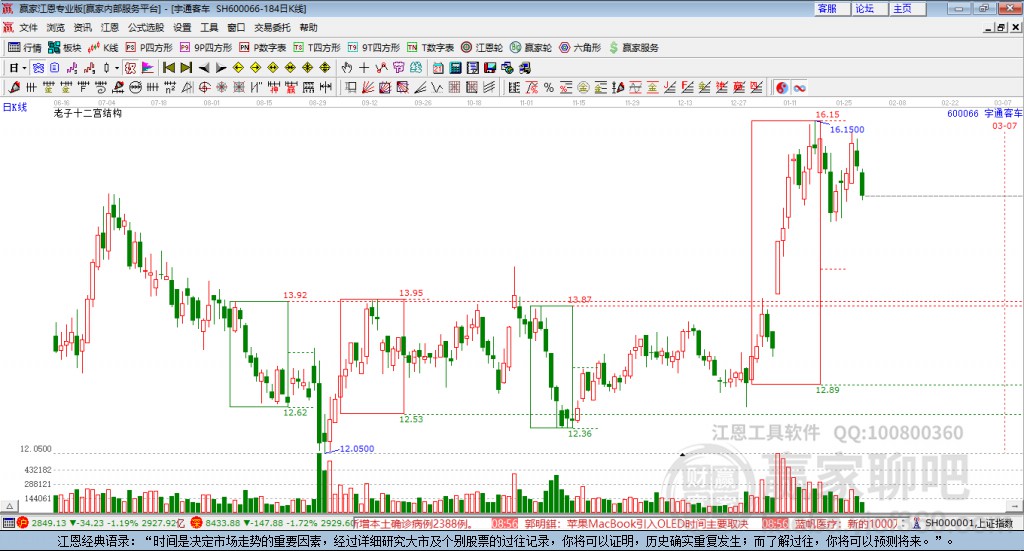Open the P数字表 tool

[x=263, y=48]
